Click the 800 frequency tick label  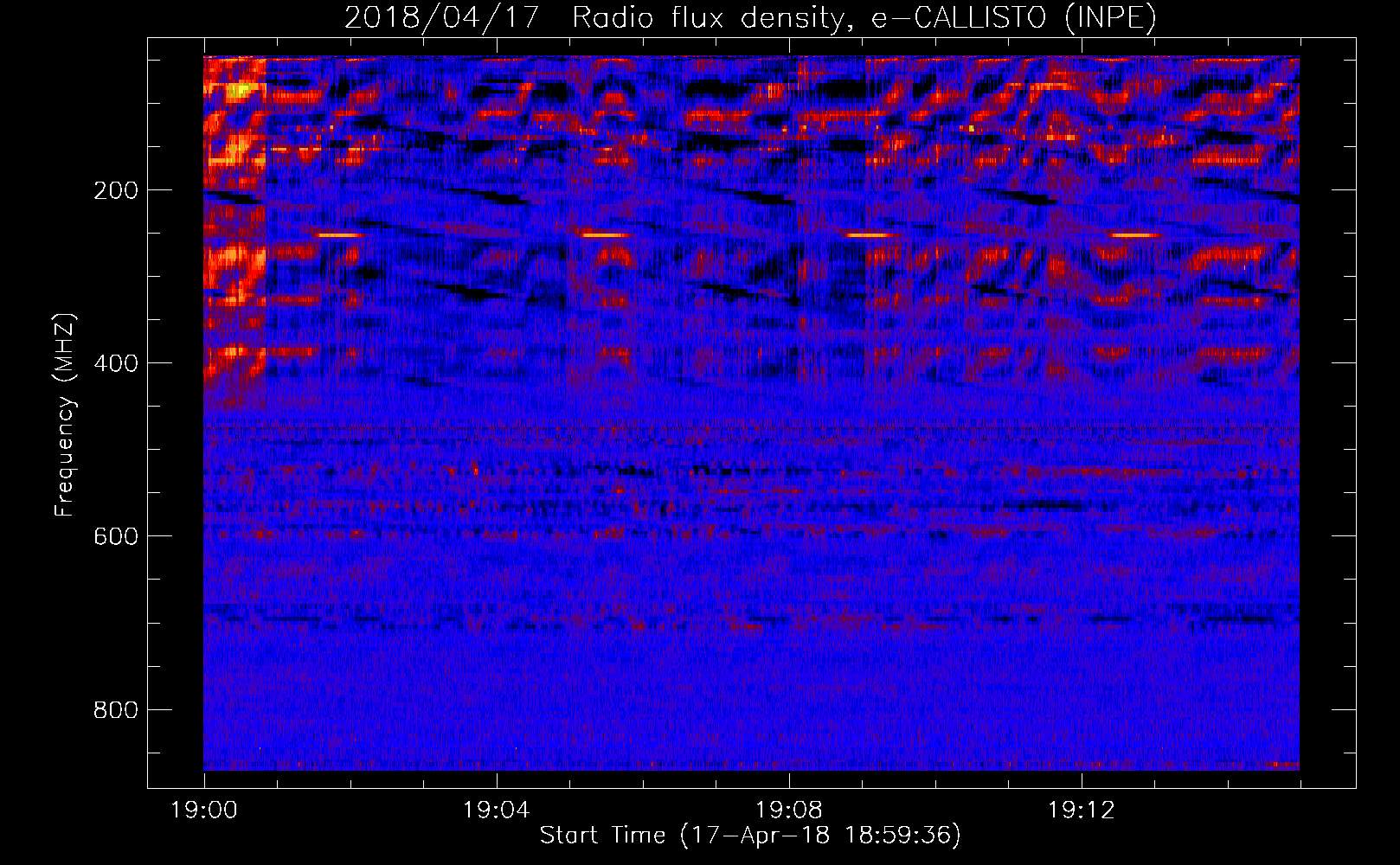coord(116,710)
